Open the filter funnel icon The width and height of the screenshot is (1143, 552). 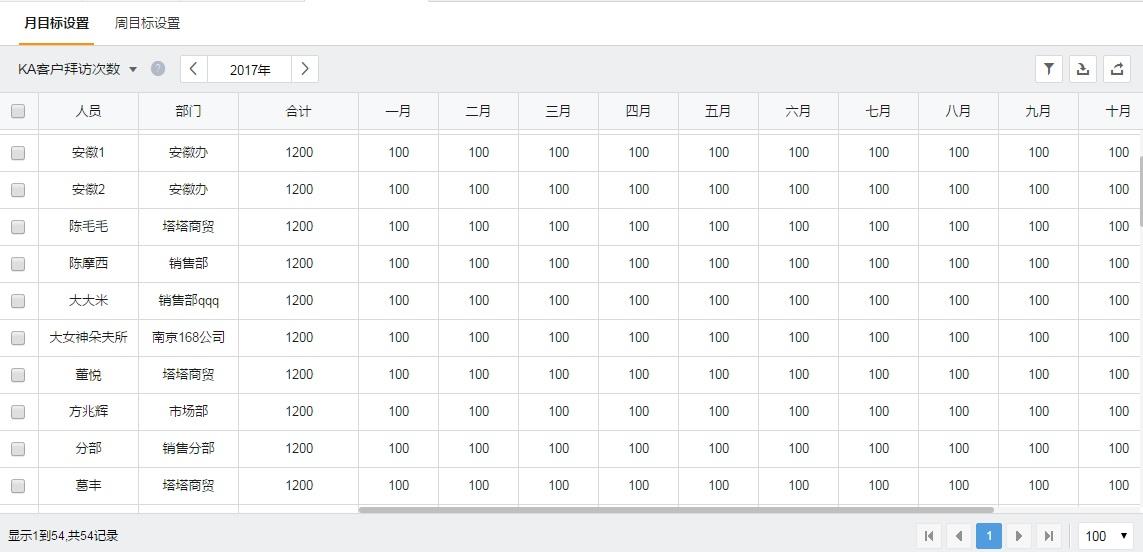(x=1048, y=69)
